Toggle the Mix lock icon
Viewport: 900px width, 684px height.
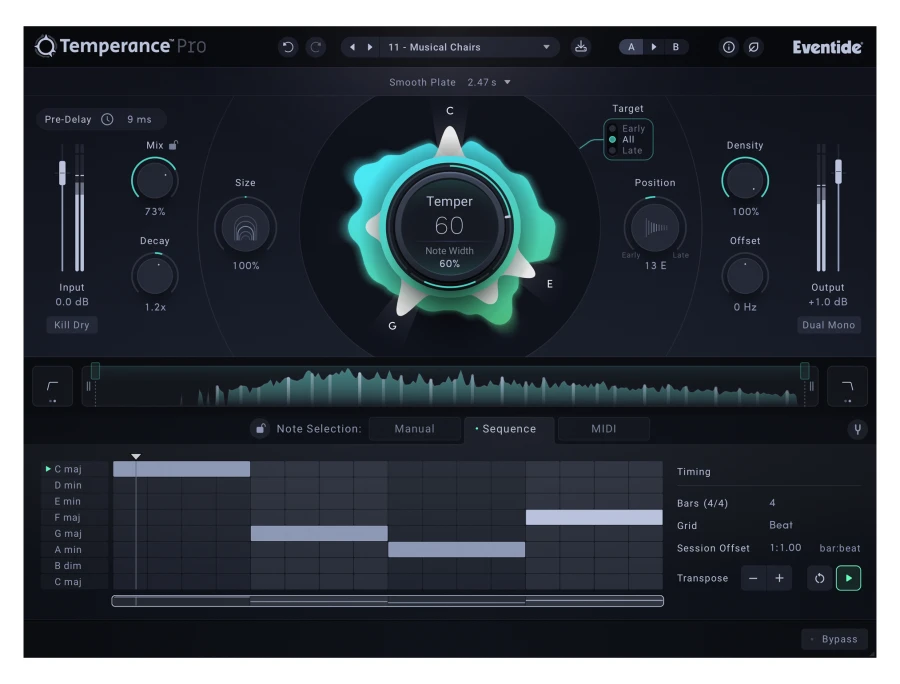pos(173,145)
